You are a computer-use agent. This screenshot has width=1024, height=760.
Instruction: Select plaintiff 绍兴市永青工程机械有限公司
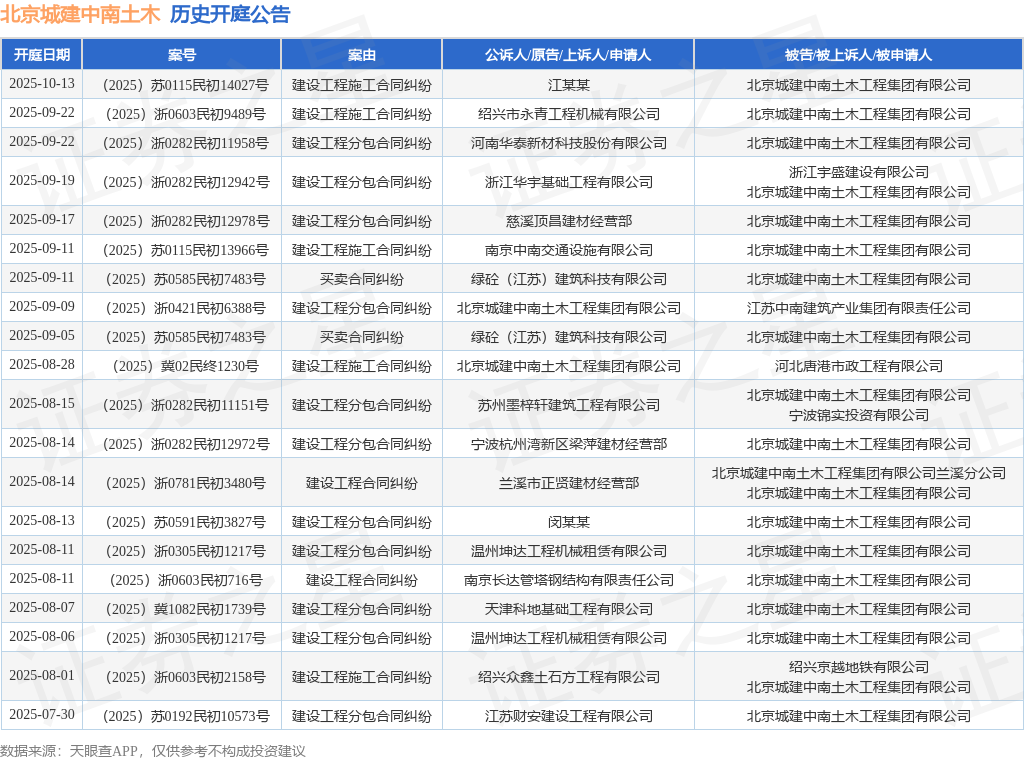coord(568,114)
